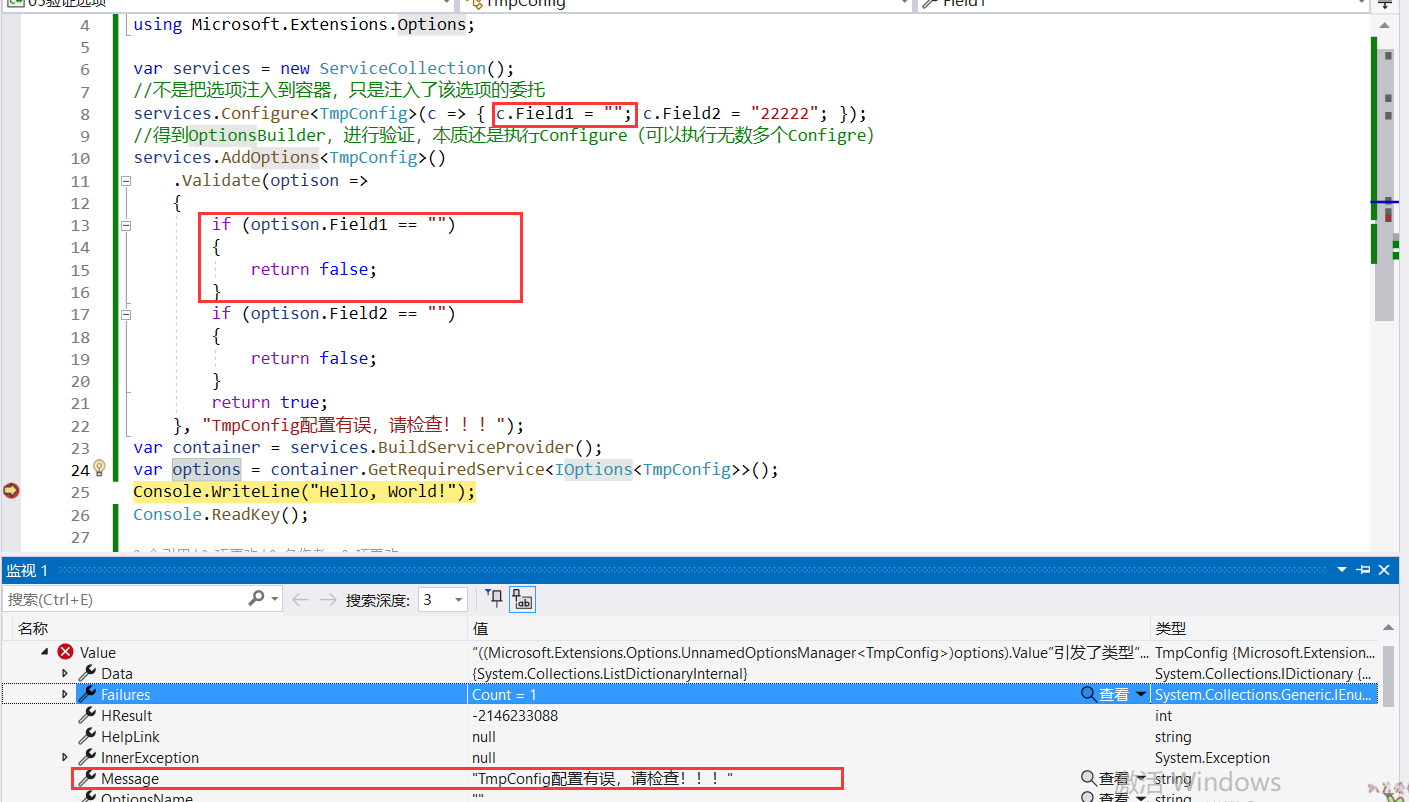Image resolution: width=1409 pixels, height=802 pixels.
Task: Click the back arrow beside the watch search box
Action: tap(300, 599)
